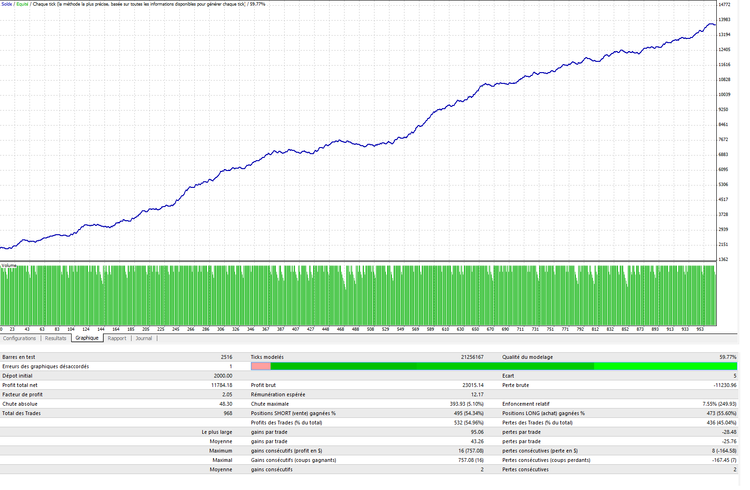Click the 'Volume' label on lower chart
This screenshot has width=750, height=490.
coord(9,265)
